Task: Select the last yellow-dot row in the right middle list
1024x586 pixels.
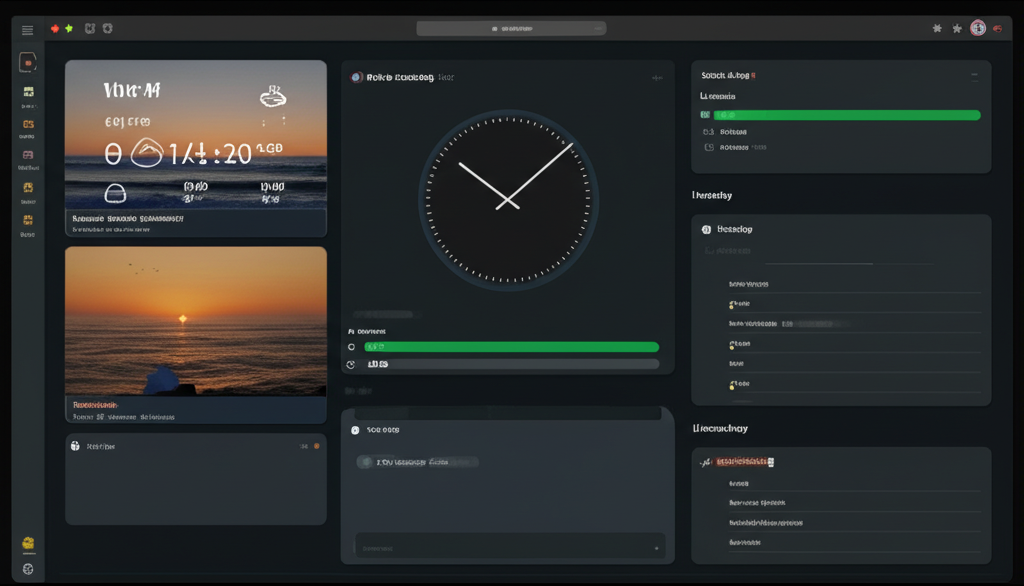Action: 855,384
